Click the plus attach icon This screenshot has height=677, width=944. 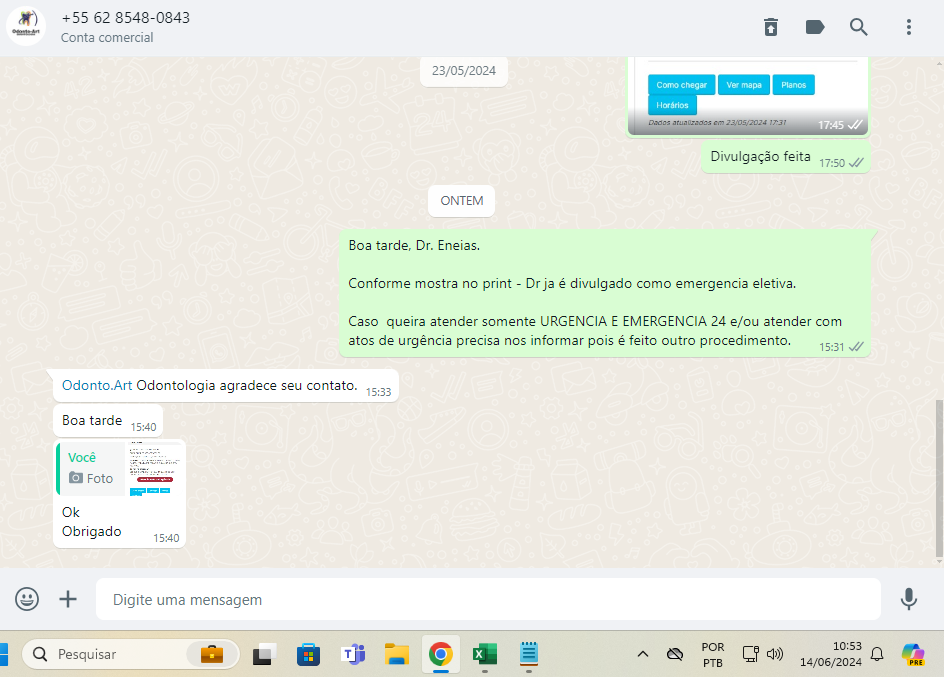pos(68,599)
